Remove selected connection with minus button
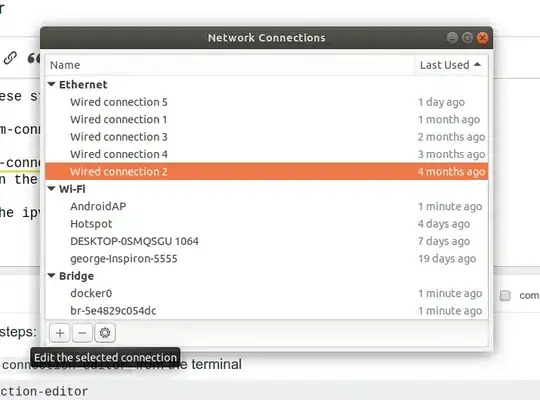 (82, 333)
